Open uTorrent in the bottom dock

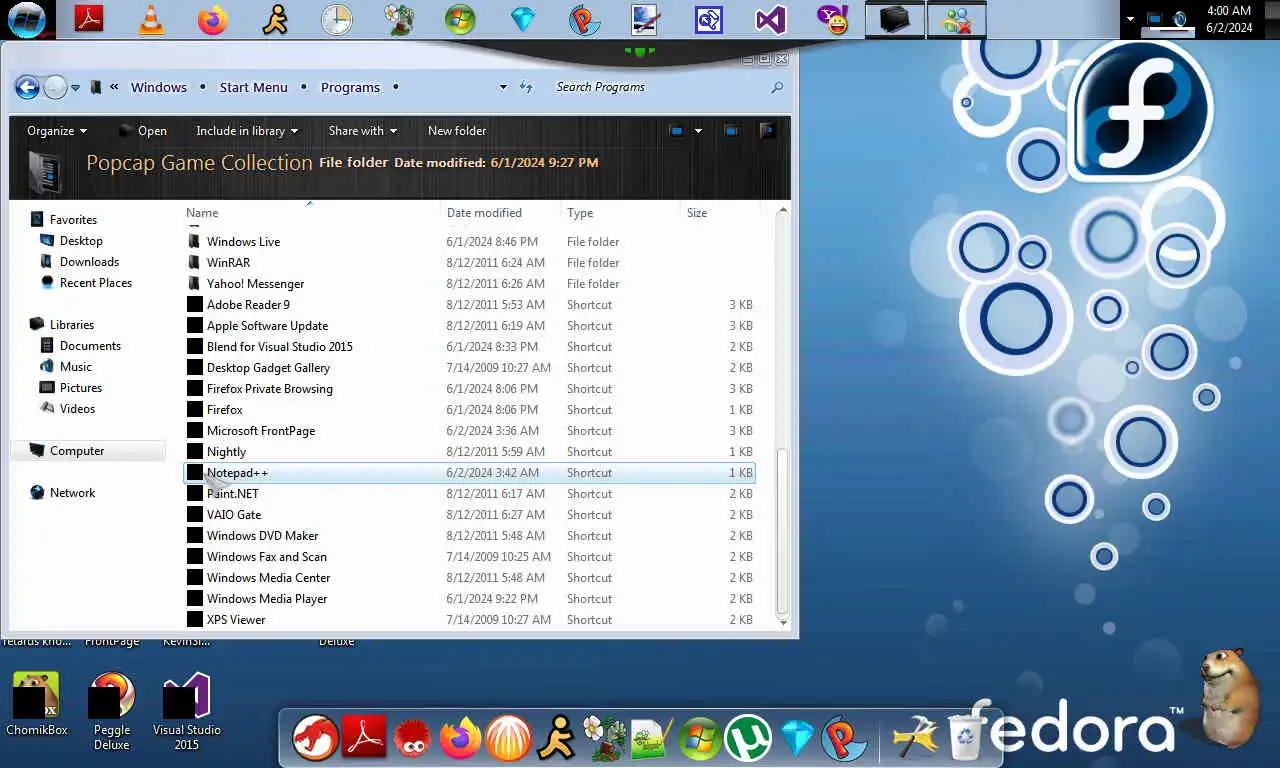(748, 739)
